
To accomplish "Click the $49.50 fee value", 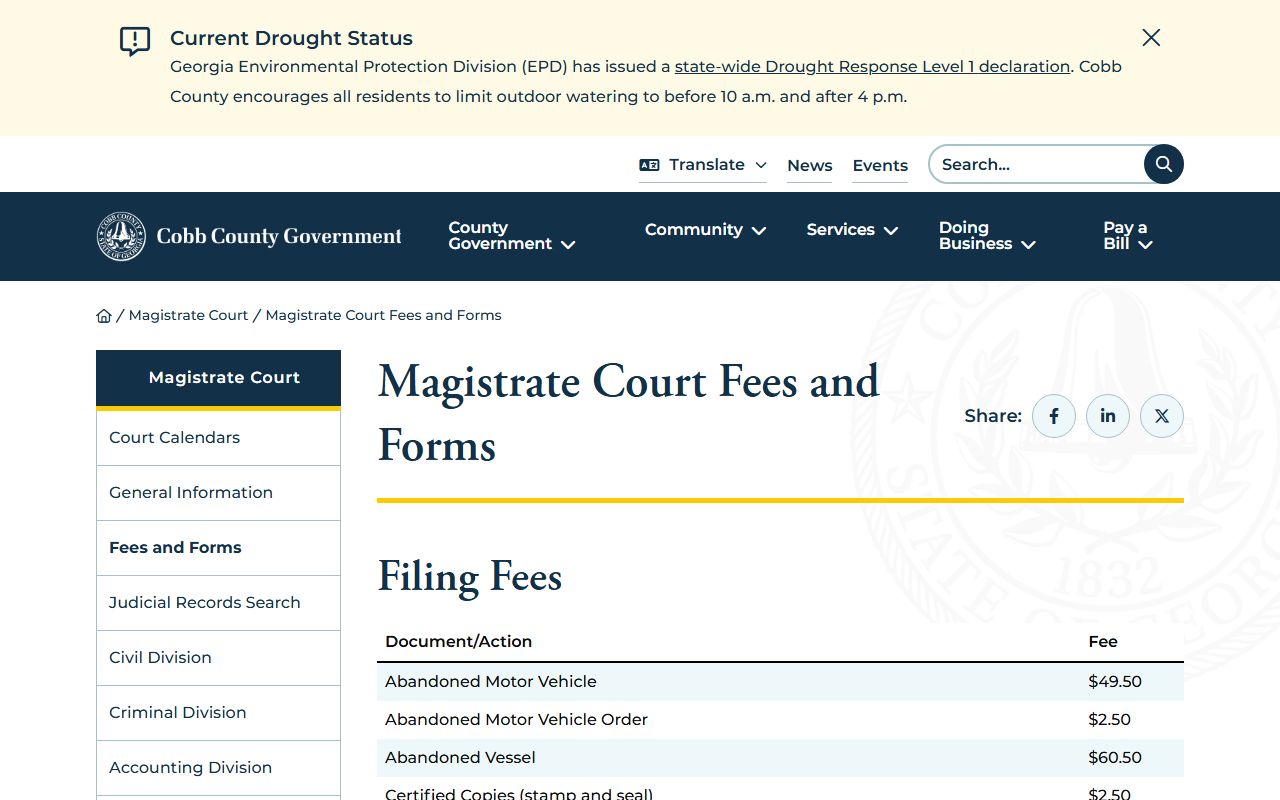I will 1115,682.
